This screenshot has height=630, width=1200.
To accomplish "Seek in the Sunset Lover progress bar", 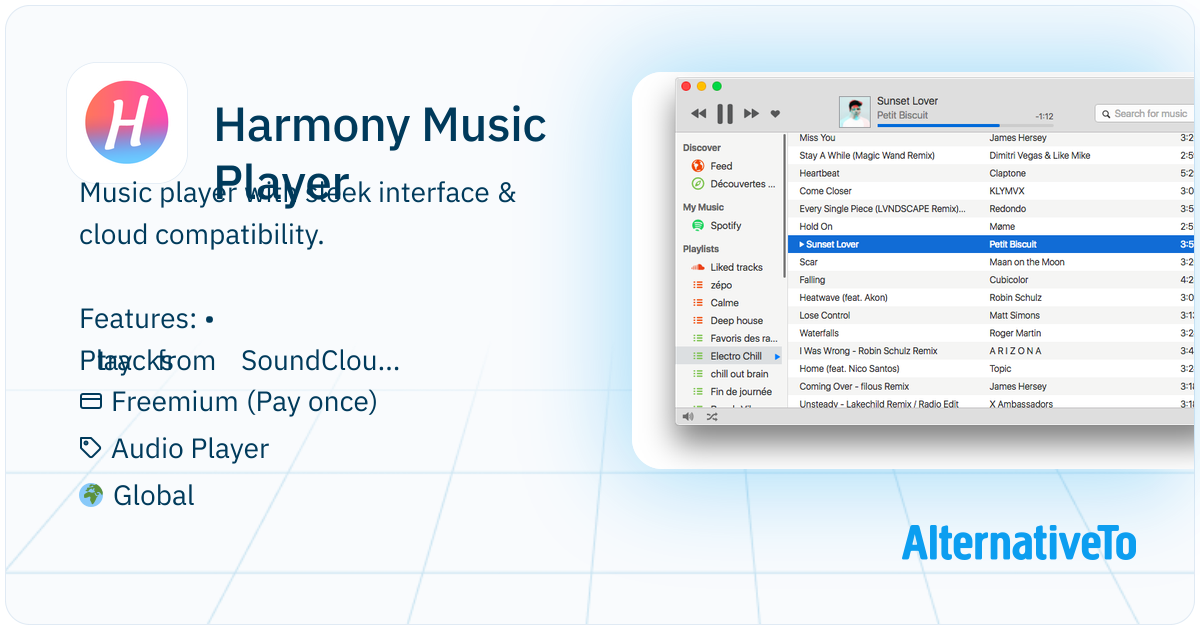I will point(965,125).
